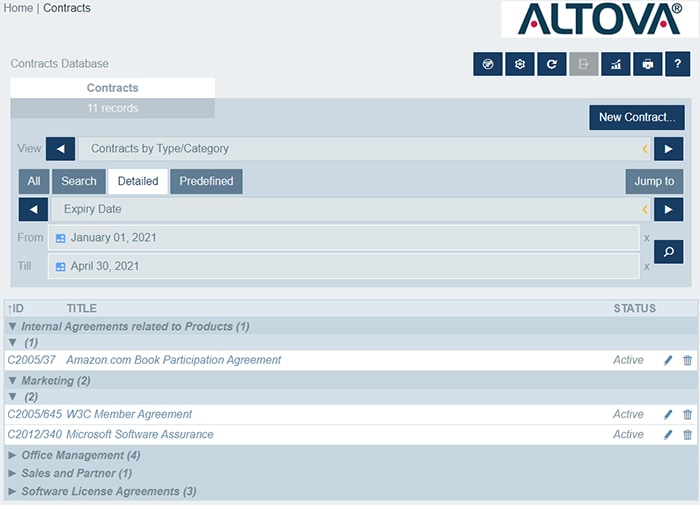Click the refresh icon in toolbar
Image resolution: width=700 pixels, height=505 pixels.
point(552,64)
